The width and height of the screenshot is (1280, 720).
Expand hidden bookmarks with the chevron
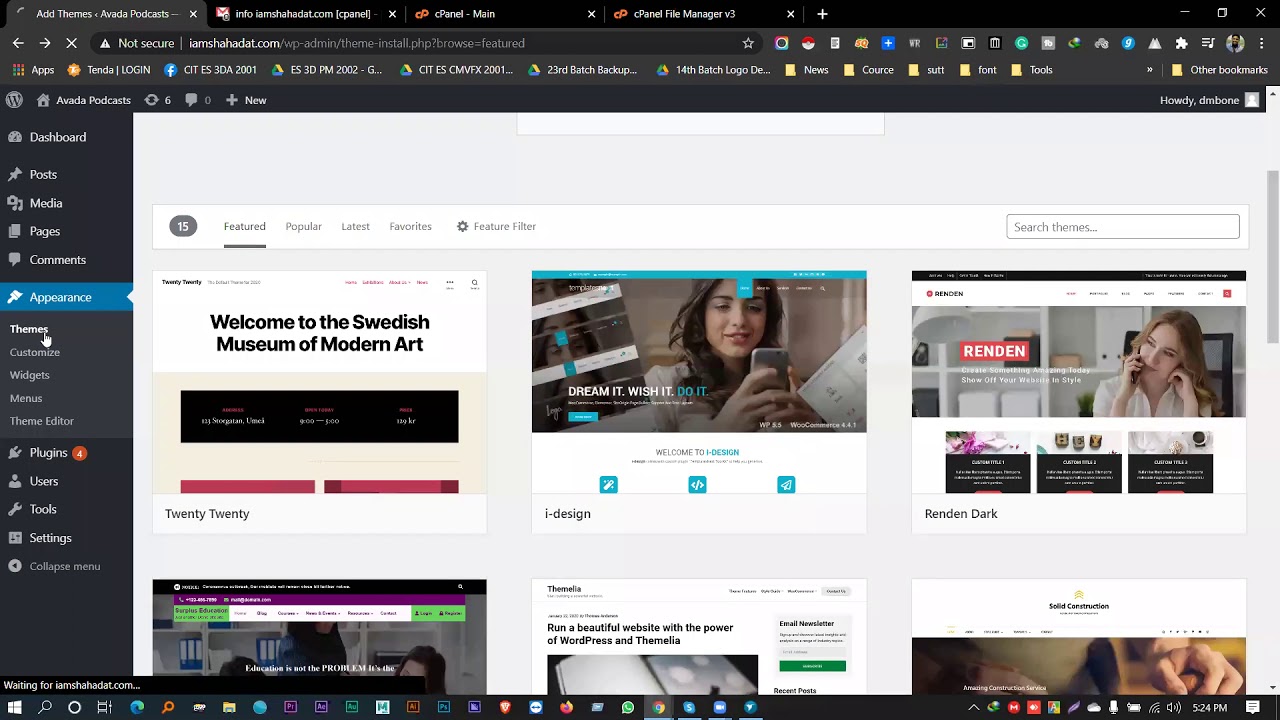point(1149,70)
